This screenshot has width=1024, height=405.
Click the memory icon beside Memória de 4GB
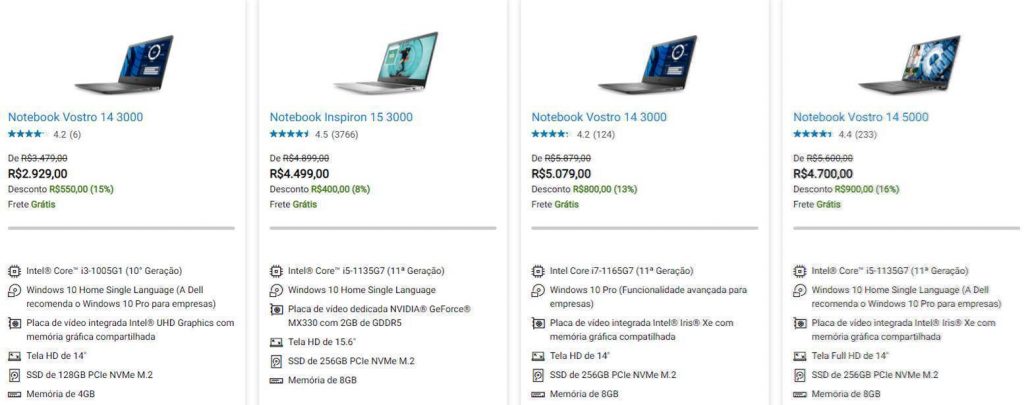pos(14,395)
